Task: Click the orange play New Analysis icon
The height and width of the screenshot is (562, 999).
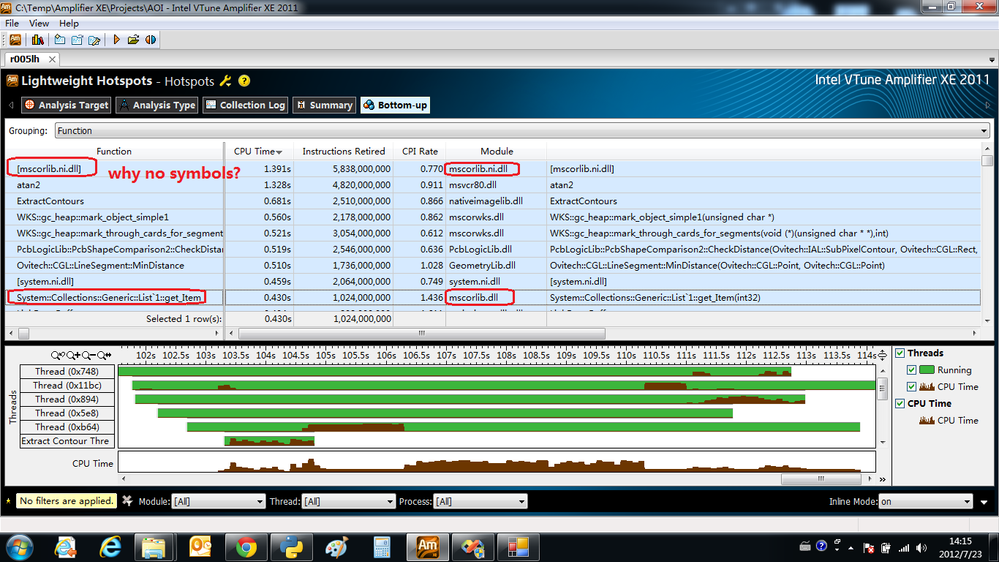Action: [x=116, y=40]
